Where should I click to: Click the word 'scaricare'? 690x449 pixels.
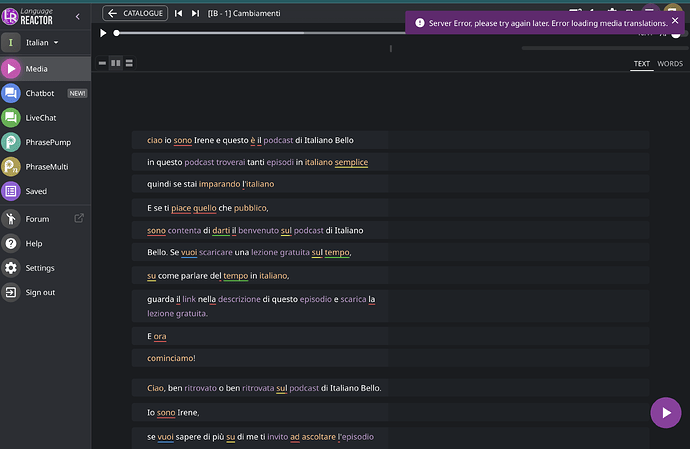tap(216, 253)
